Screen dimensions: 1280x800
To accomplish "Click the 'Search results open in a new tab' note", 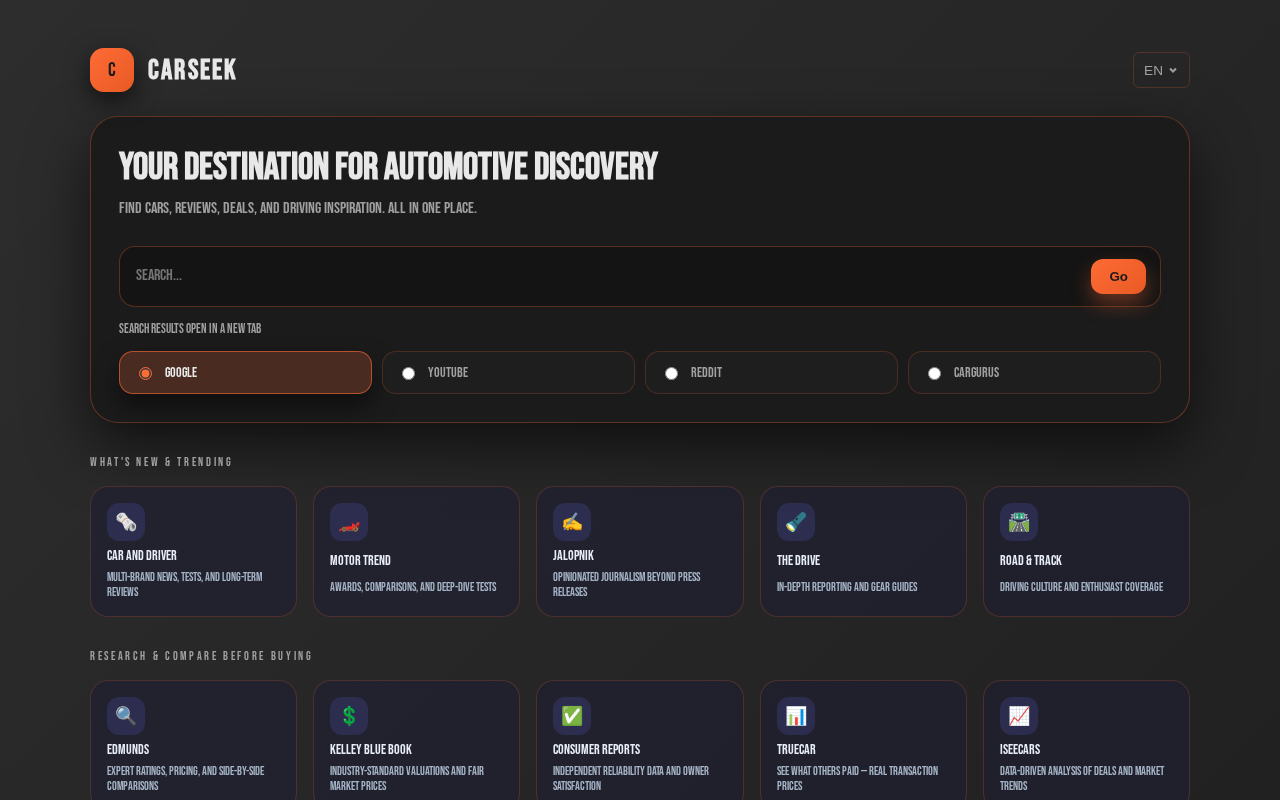I will click(190, 329).
